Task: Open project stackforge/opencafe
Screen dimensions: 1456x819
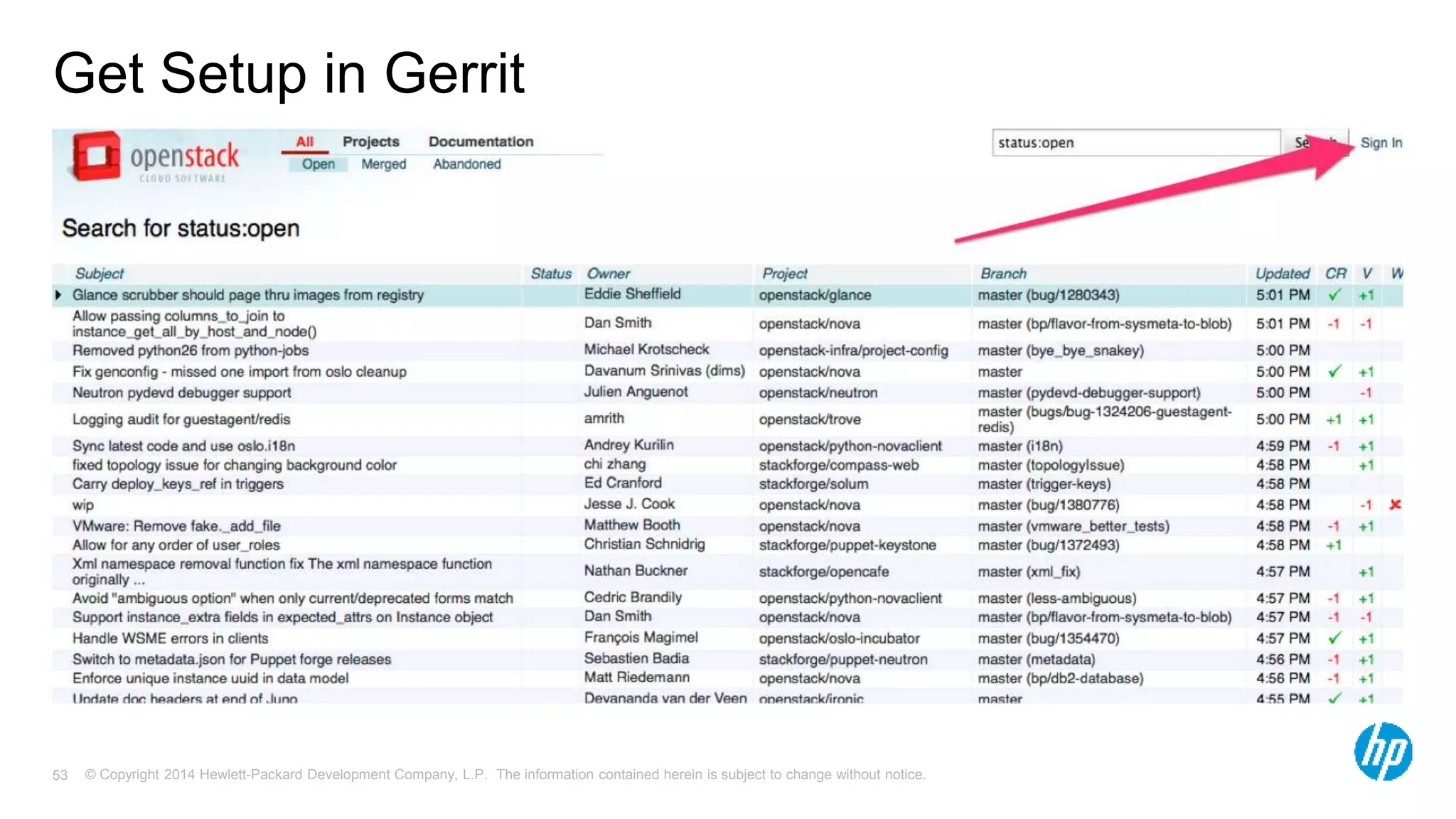Action: point(823,572)
